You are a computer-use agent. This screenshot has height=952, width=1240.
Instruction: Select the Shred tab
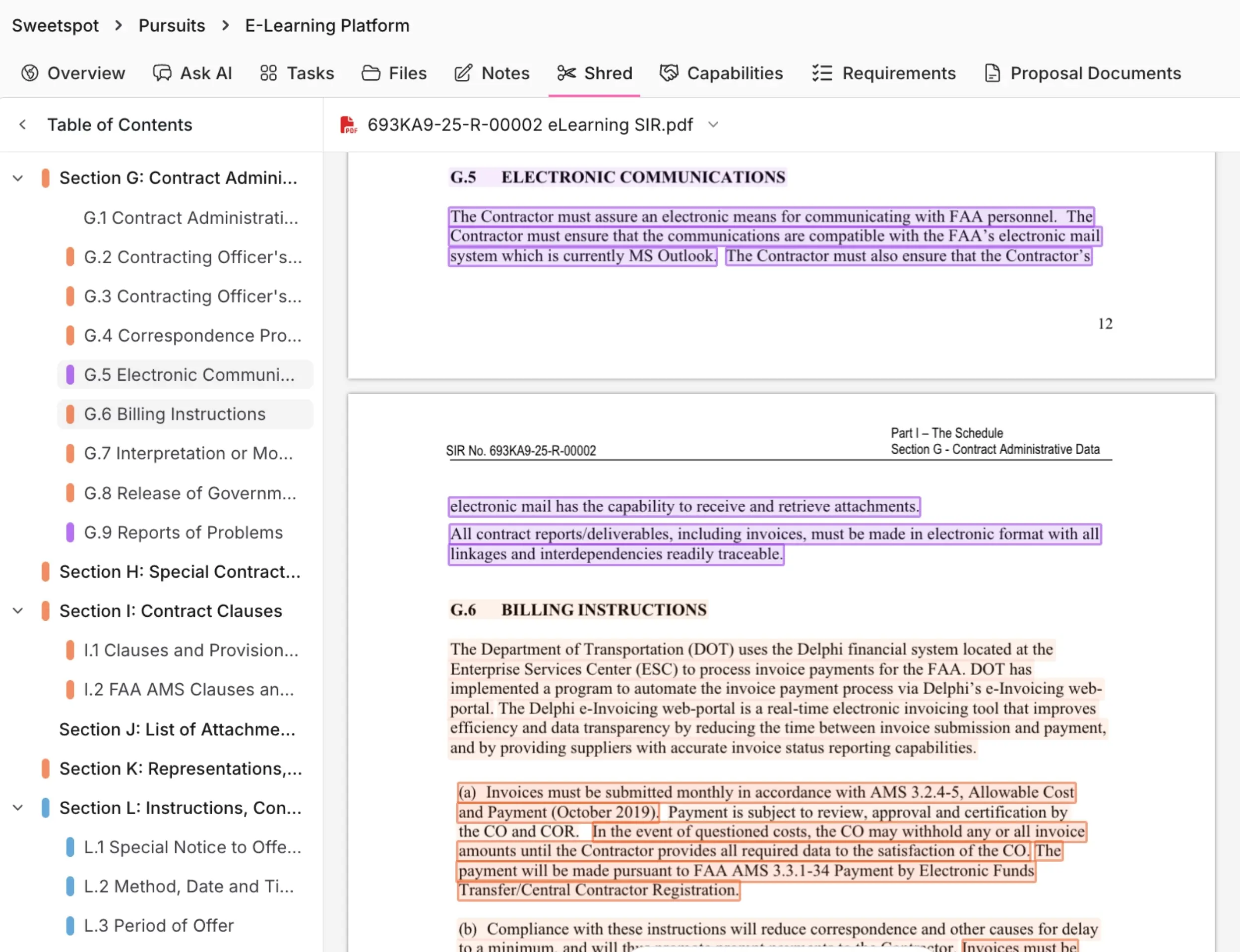(x=595, y=73)
